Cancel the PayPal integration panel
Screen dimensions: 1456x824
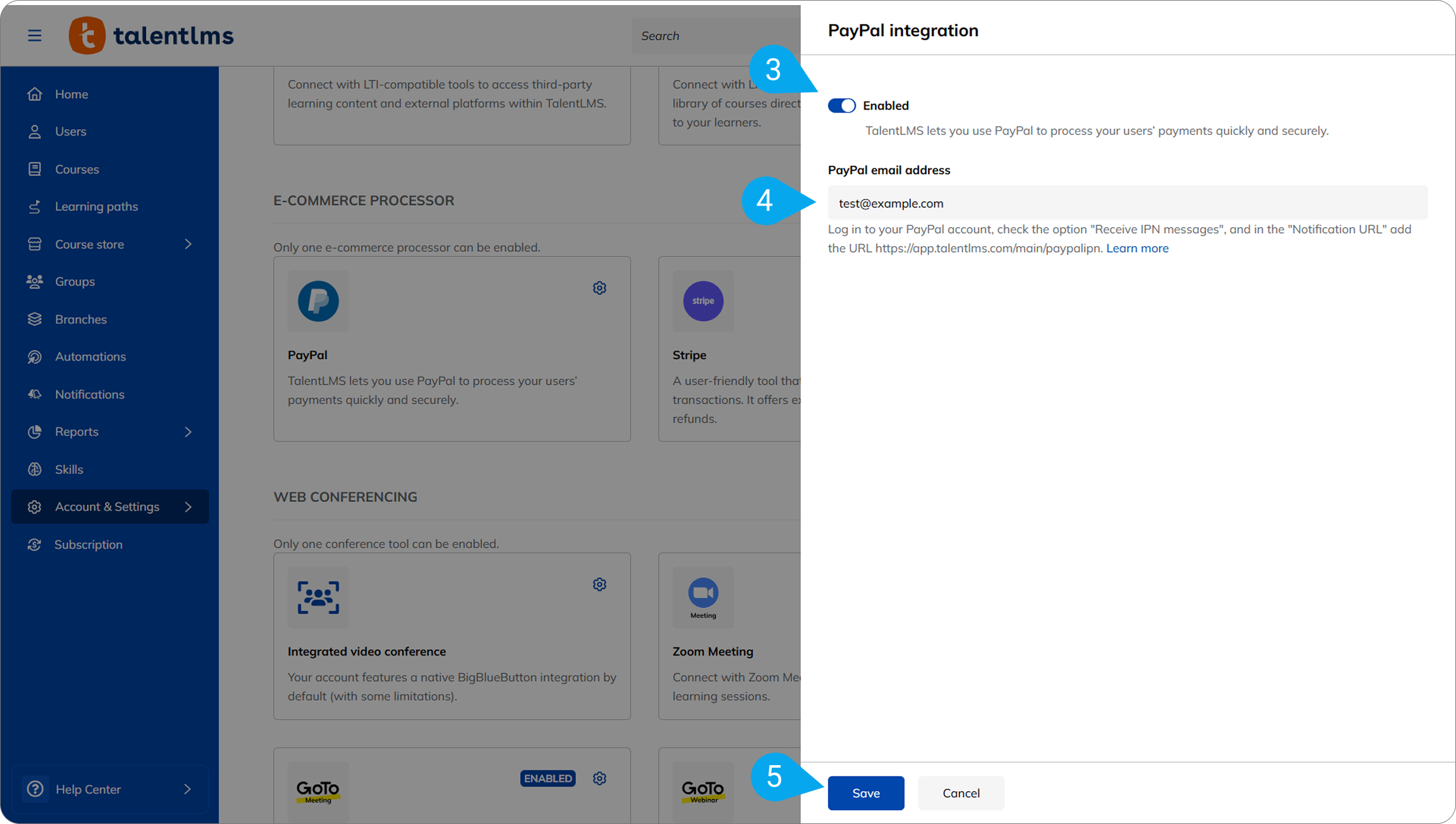pyautogui.click(x=960, y=793)
